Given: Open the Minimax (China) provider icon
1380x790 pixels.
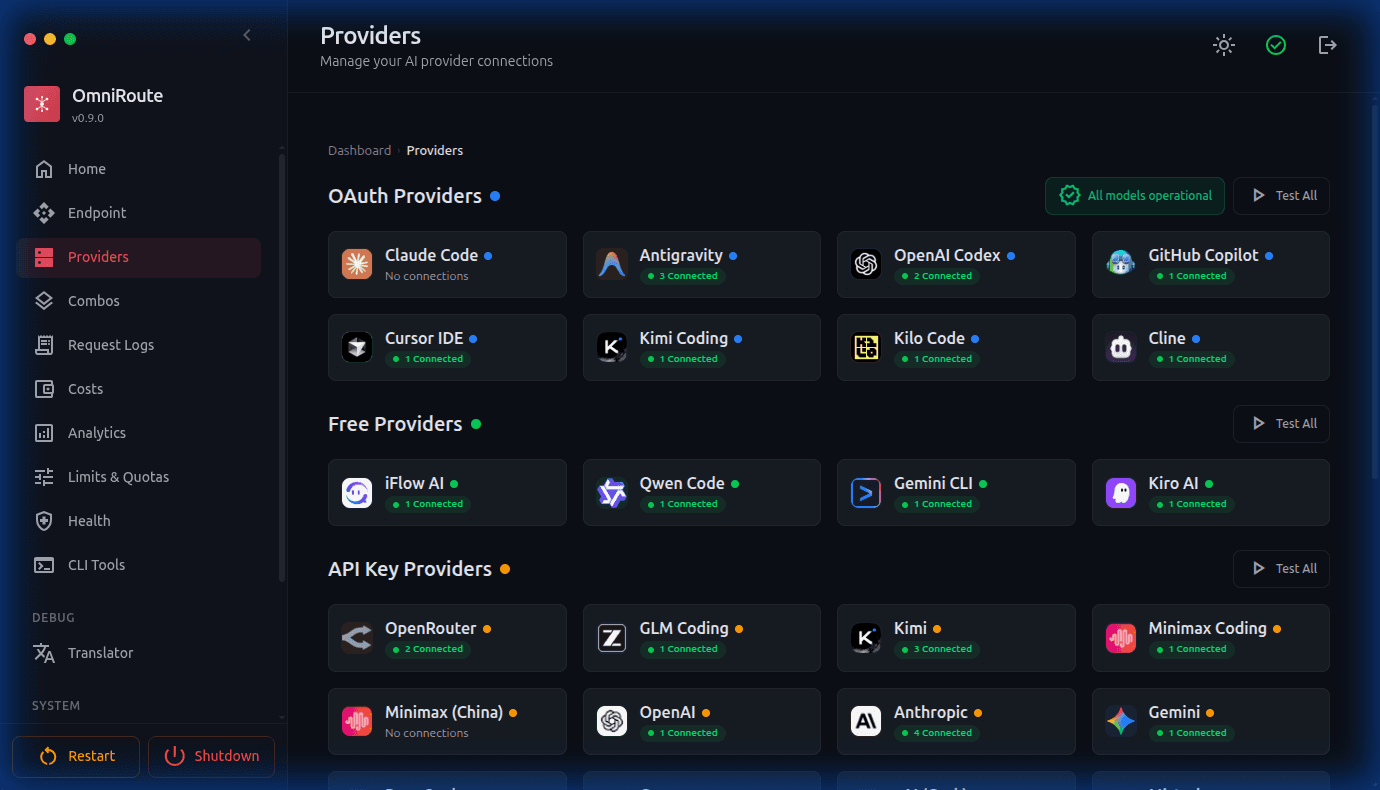Looking at the screenshot, I should [357, 721].
